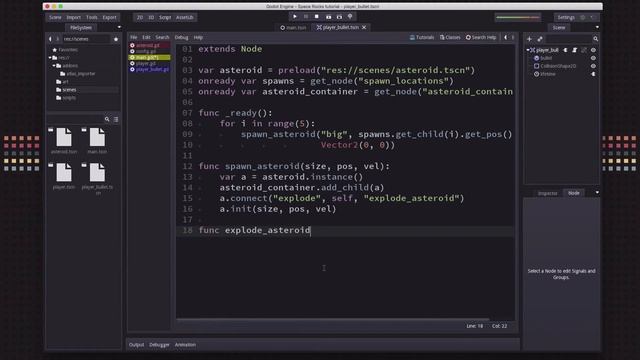Collapse the addons folder
Viewport: 640px width, 360px height.
54,65
